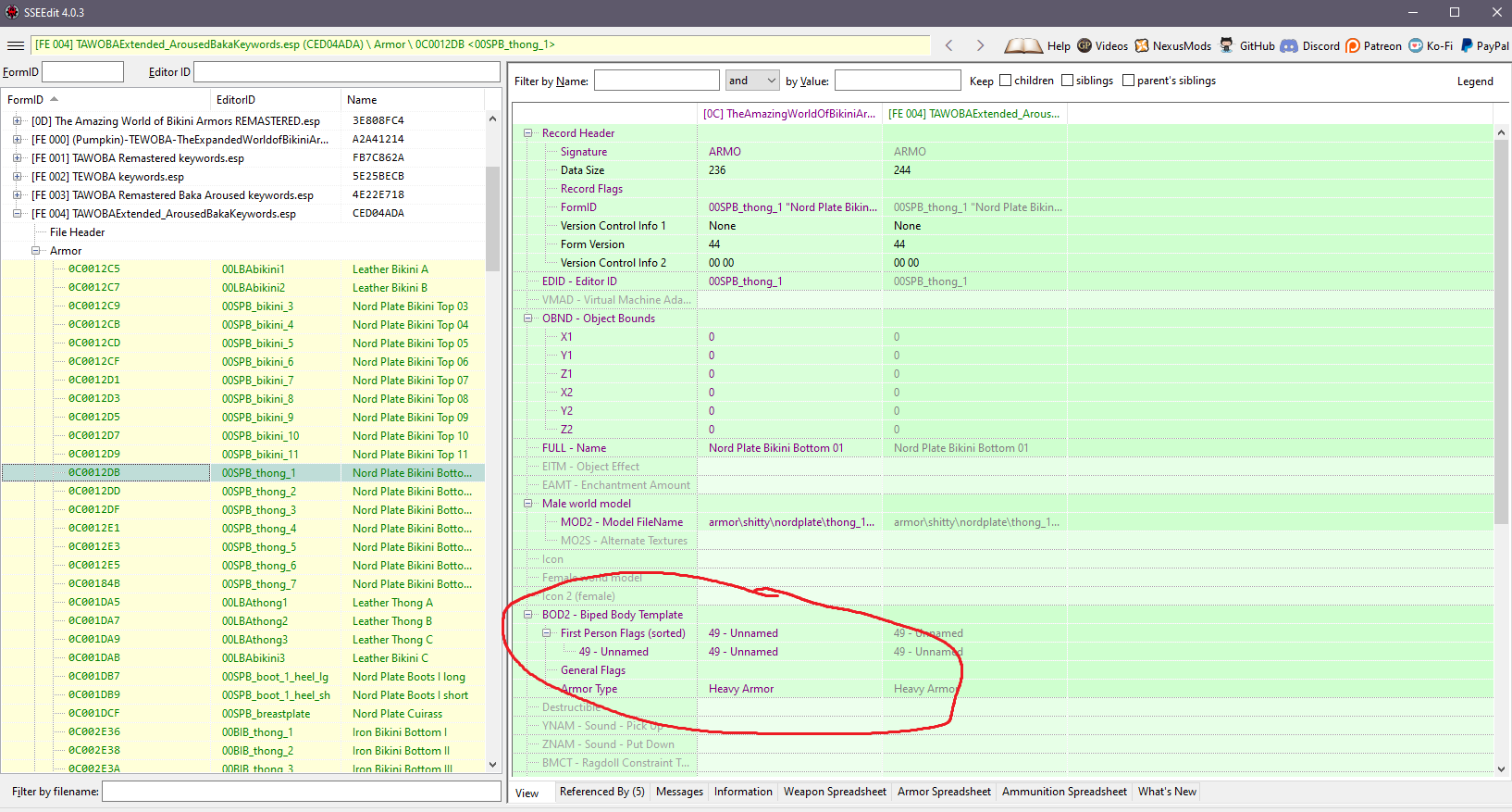Sort by the Name column header

coord(413,99)
